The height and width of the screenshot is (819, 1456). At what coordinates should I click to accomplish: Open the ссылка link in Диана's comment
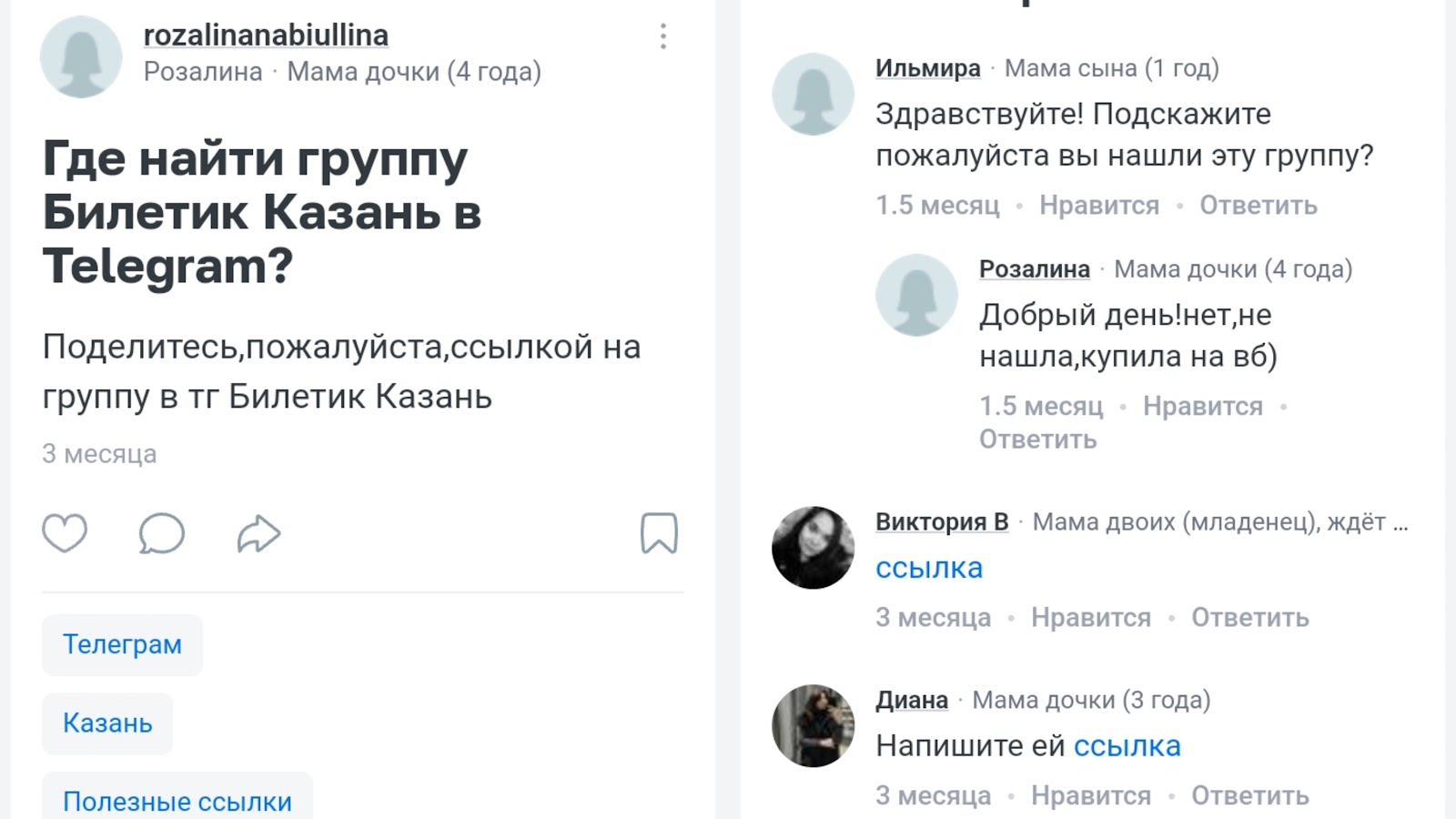point(1128,745)
